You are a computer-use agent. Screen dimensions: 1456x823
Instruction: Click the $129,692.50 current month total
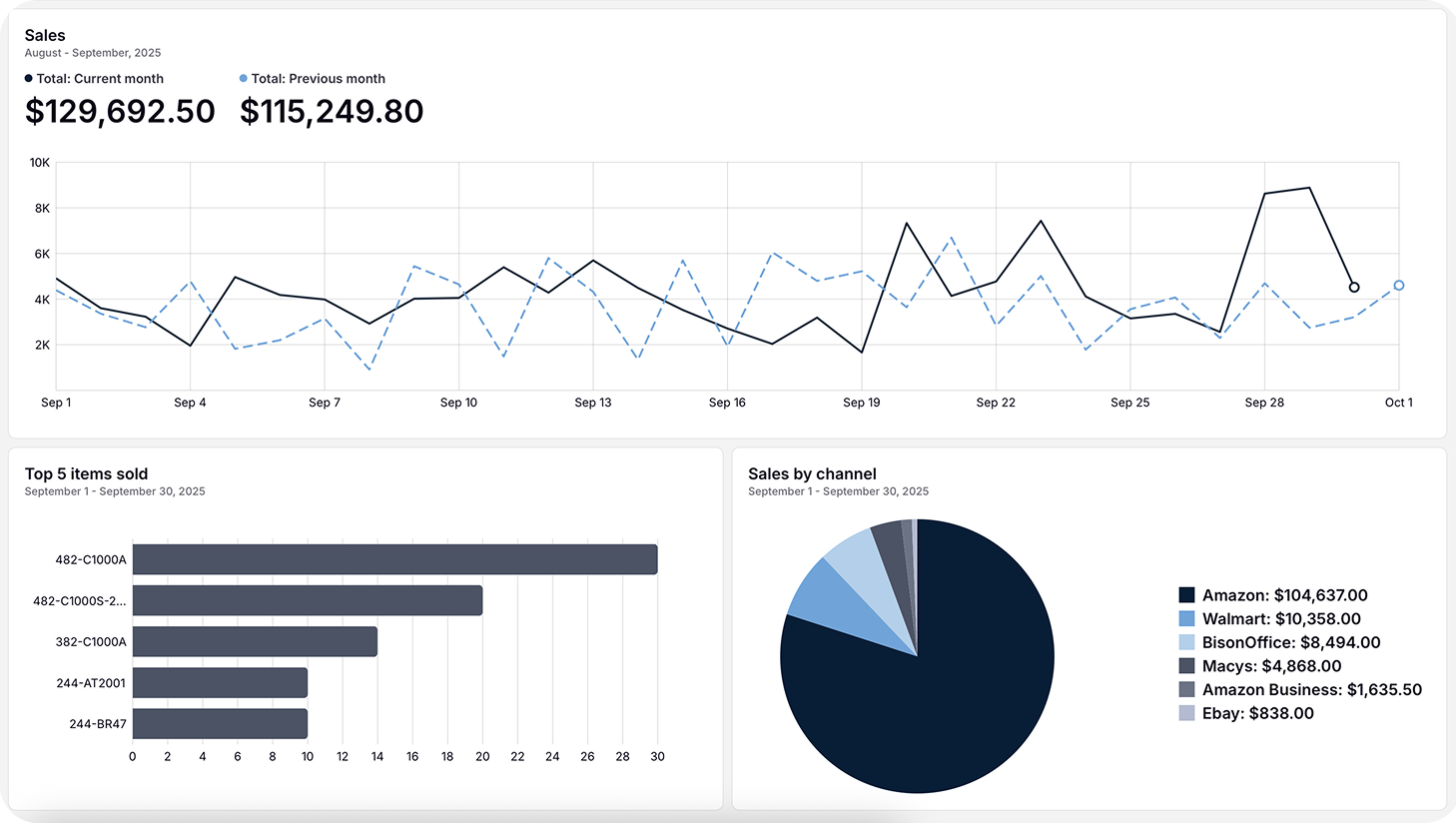click(118, 111)
